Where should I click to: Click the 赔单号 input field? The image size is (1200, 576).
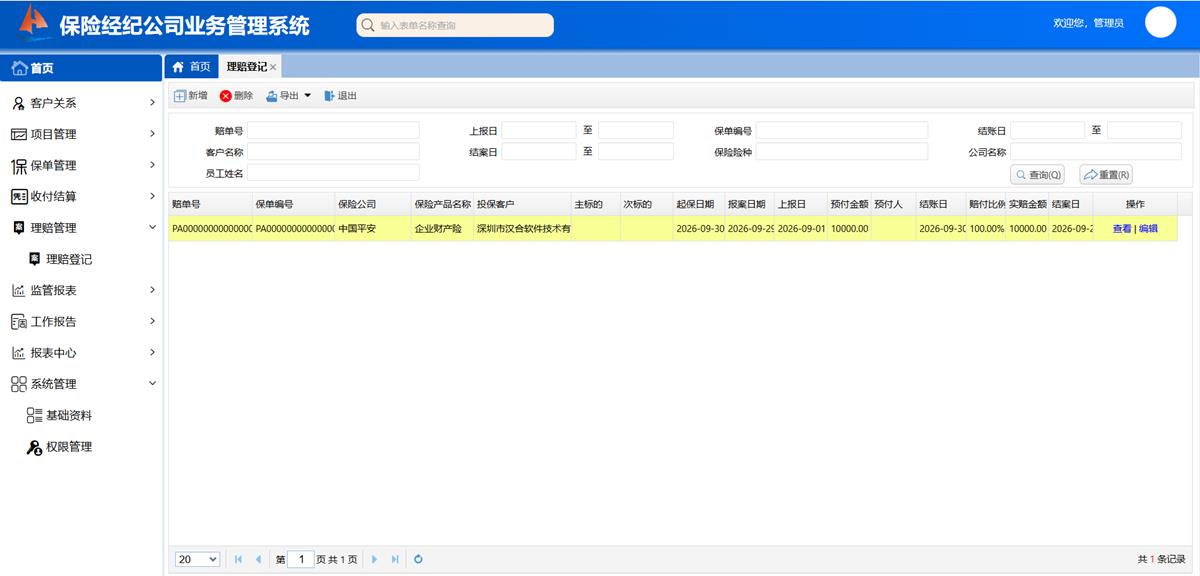[333, 131]
